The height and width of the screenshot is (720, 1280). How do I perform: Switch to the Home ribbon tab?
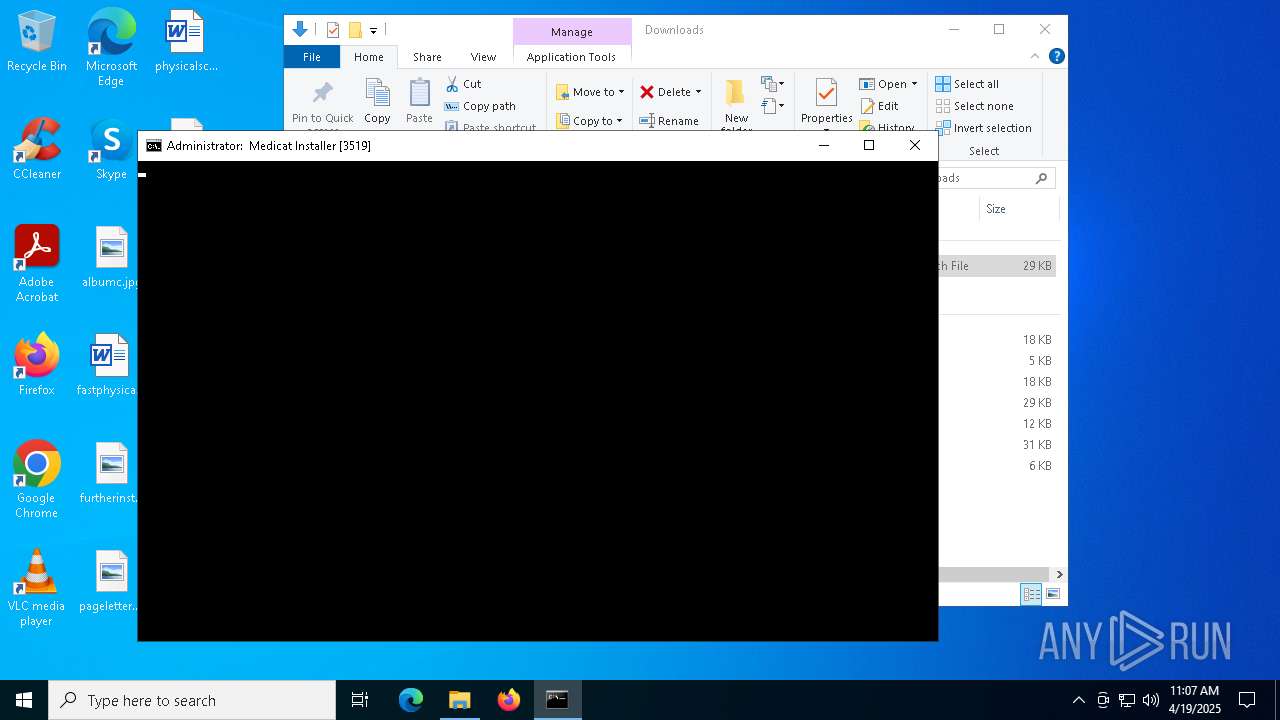click(368, 57)
